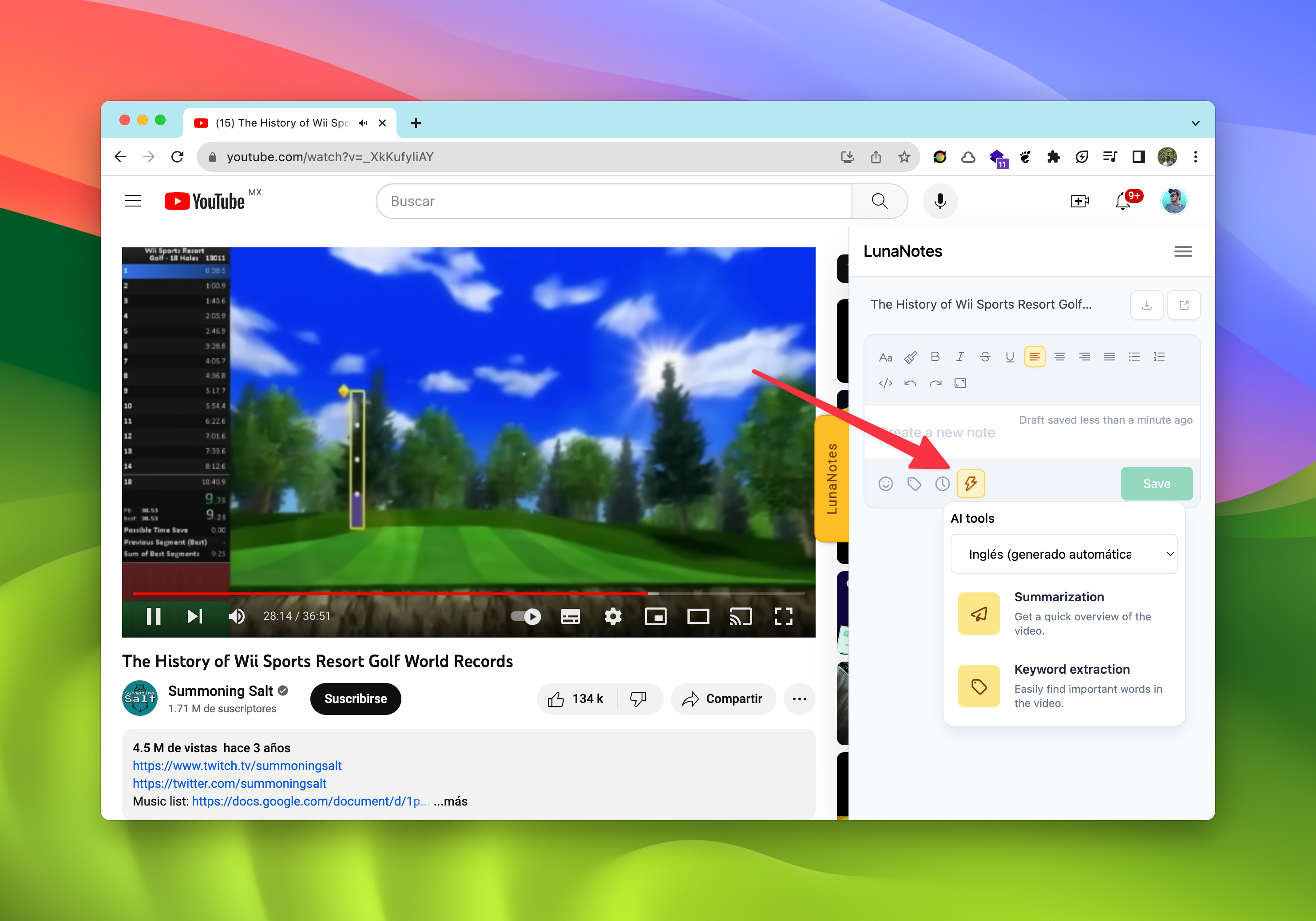
Task: Like the video with 134 k likes
Action: coord(576,699)
